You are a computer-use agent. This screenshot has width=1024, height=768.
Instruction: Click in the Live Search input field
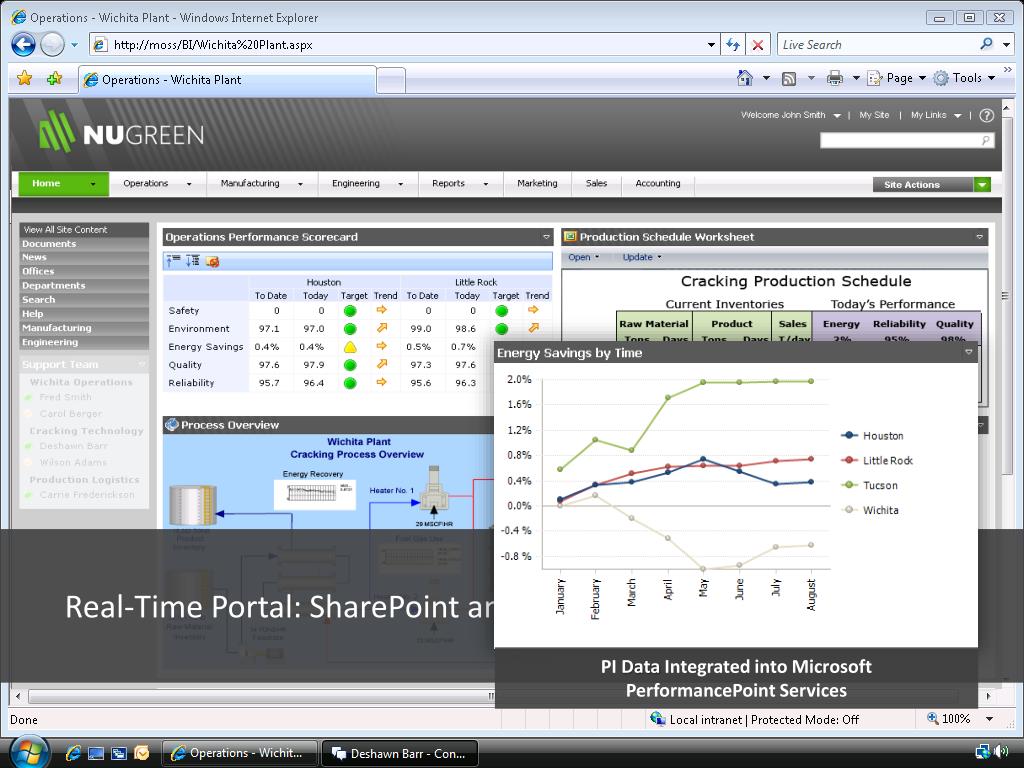tap(877, 44)
